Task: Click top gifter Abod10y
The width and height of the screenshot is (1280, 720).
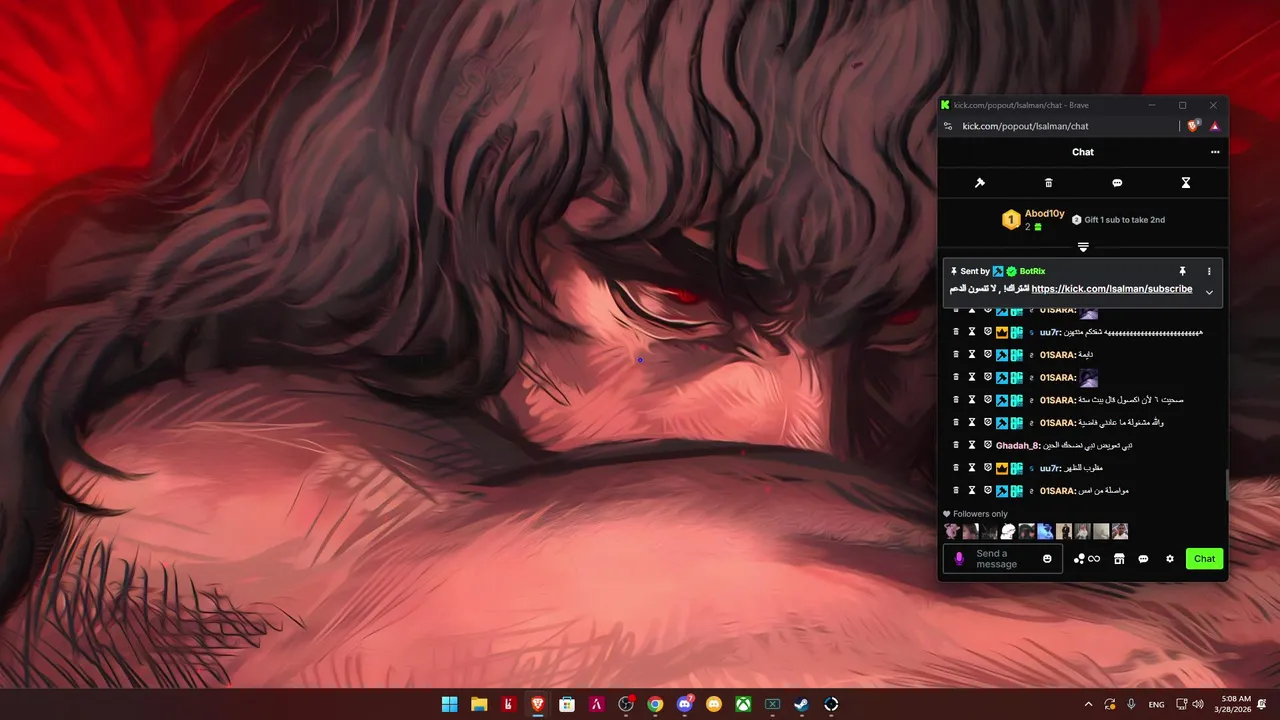Action: (x=1045, y=213)
